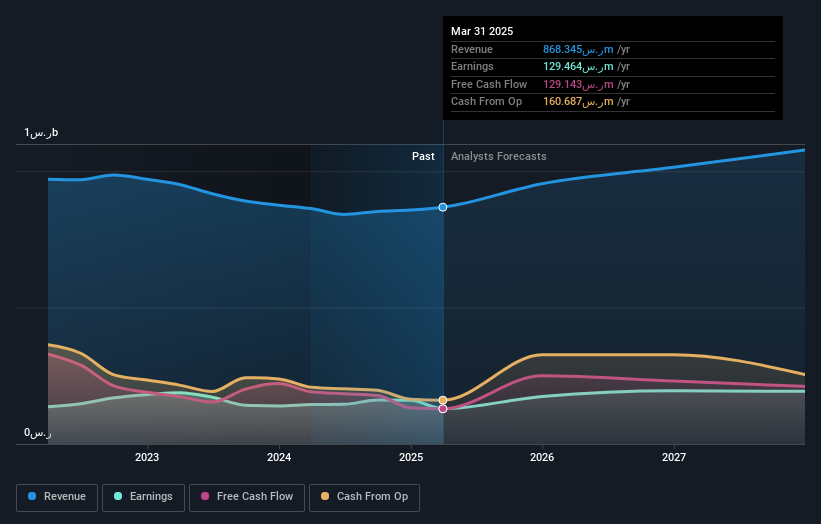Viewport: 821px width, 524px height.
Task: Click the 2026 x-axis label
Action: coord(542,458)
